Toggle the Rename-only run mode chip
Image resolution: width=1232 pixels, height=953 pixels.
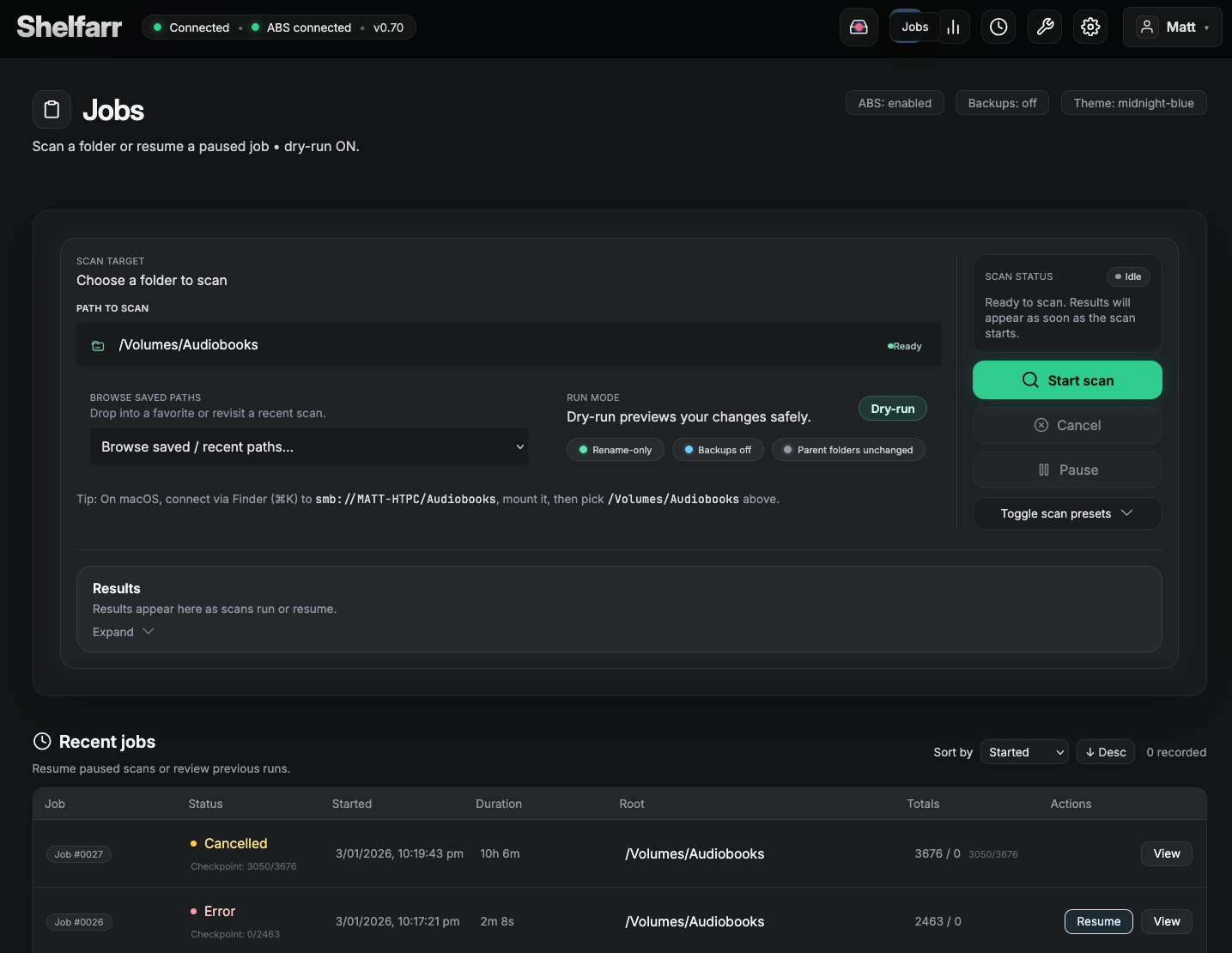point(615,449)
